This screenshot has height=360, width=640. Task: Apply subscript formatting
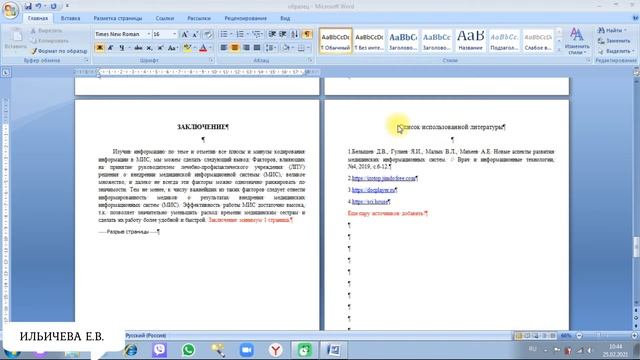pyautogui.click(x=149, y=48)
